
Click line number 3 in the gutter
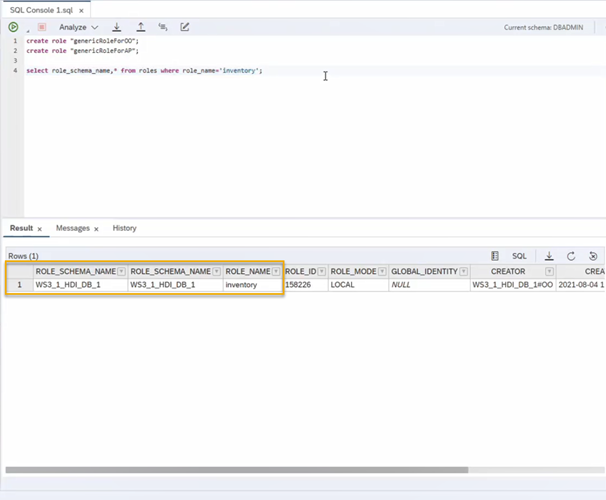[x=15, y=61]
